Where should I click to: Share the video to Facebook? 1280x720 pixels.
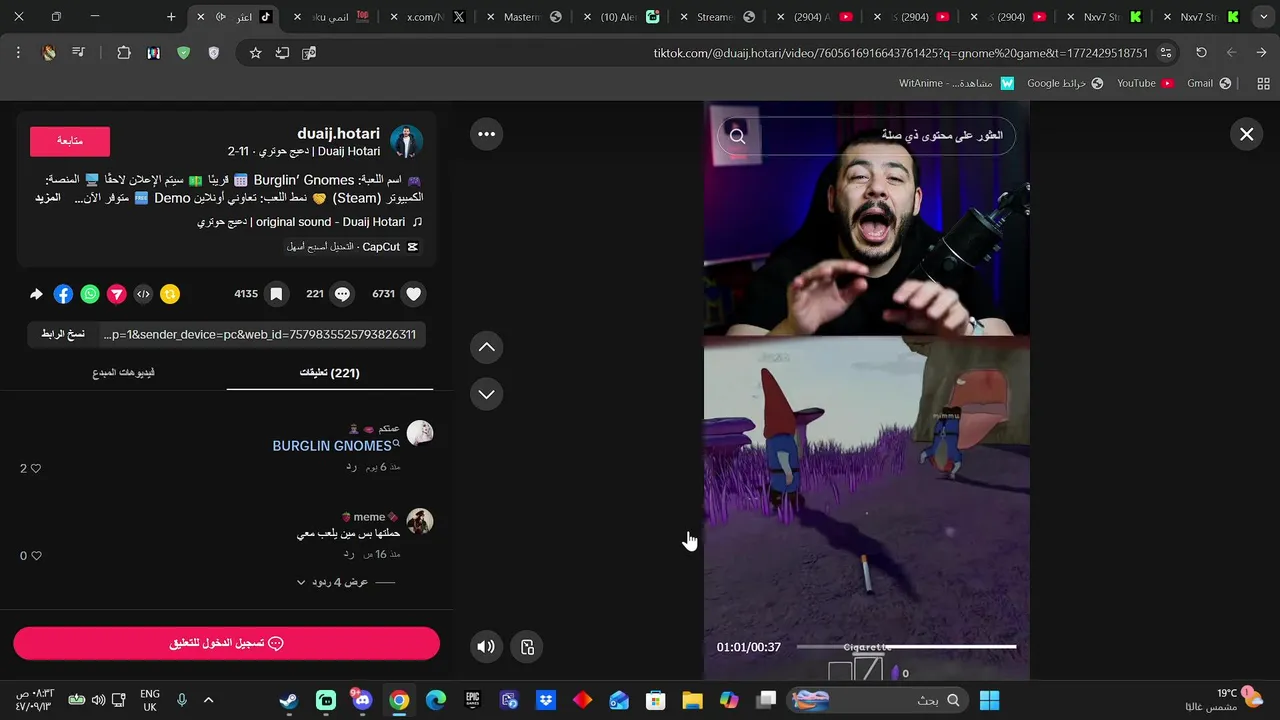pyautogui.click(x=63, y=294)
